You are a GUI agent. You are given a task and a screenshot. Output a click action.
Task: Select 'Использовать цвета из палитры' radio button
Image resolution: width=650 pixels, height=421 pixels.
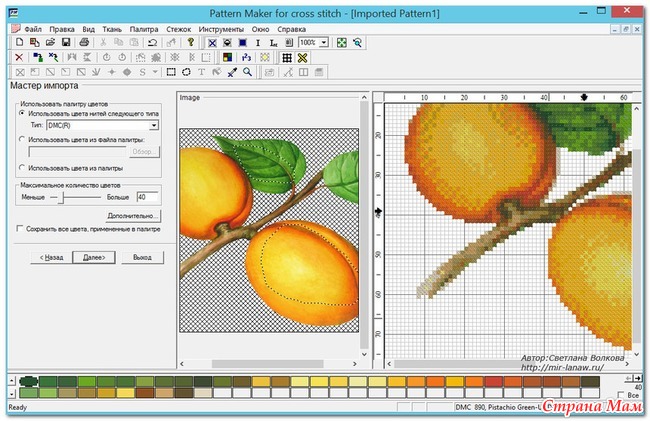click(23, 169)
